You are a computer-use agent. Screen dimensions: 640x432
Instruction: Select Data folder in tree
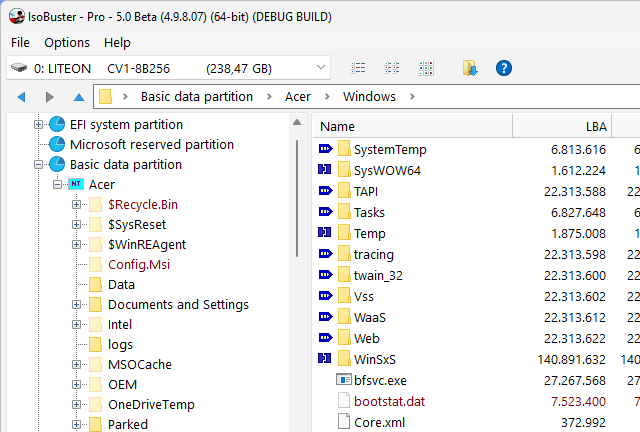[121, 285]
